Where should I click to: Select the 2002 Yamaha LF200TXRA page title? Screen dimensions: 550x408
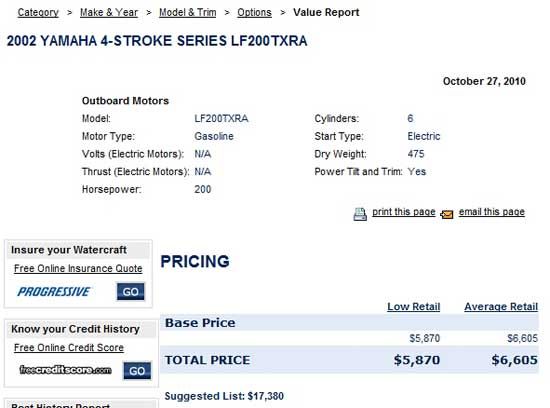pos(157,41)
